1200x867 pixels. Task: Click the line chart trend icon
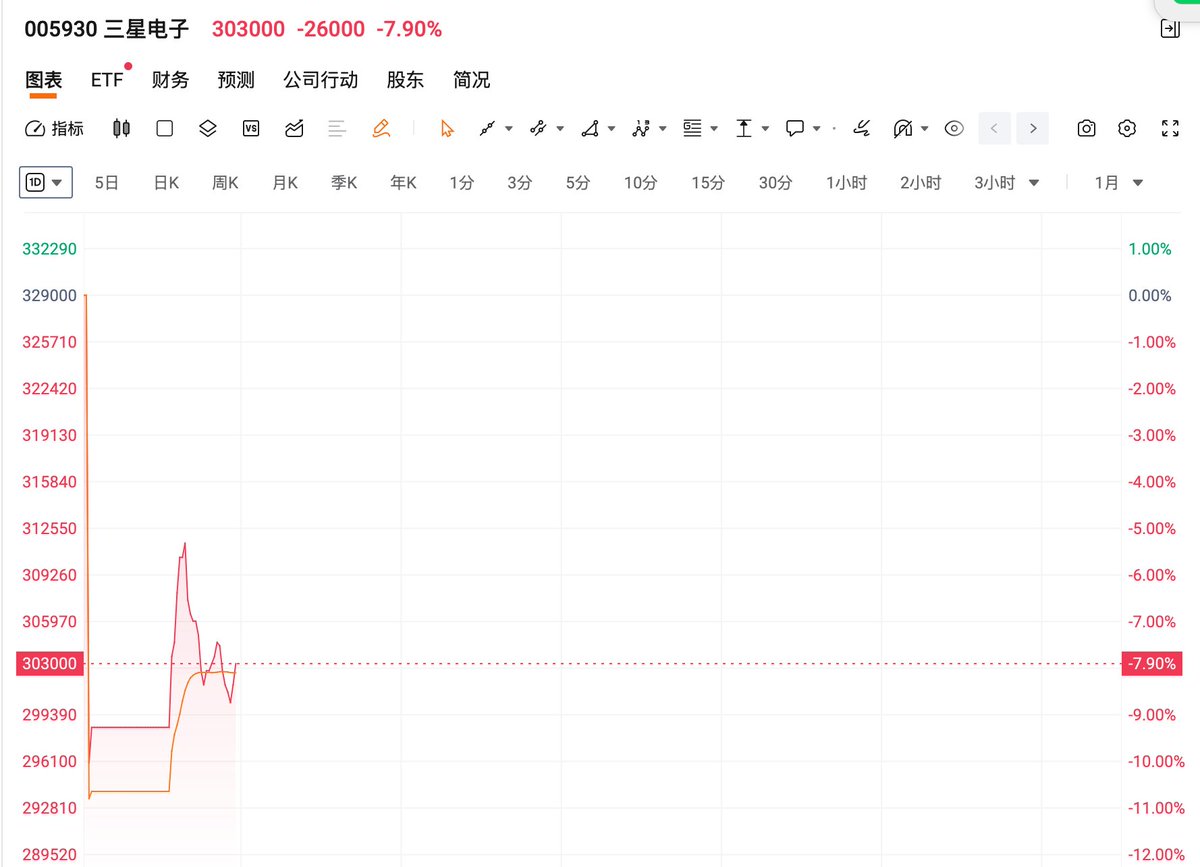point(294,128)
